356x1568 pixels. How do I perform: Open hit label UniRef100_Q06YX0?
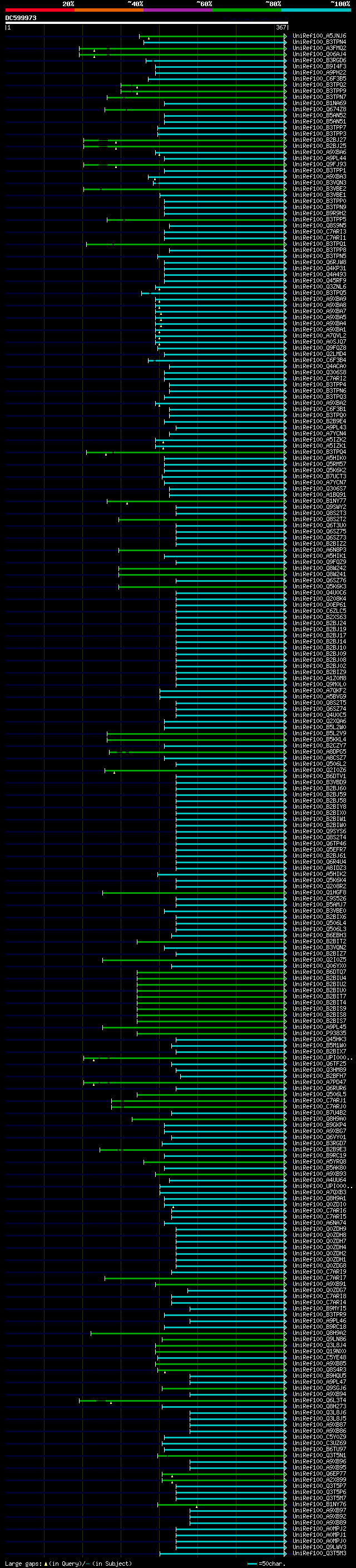(319, 966)
